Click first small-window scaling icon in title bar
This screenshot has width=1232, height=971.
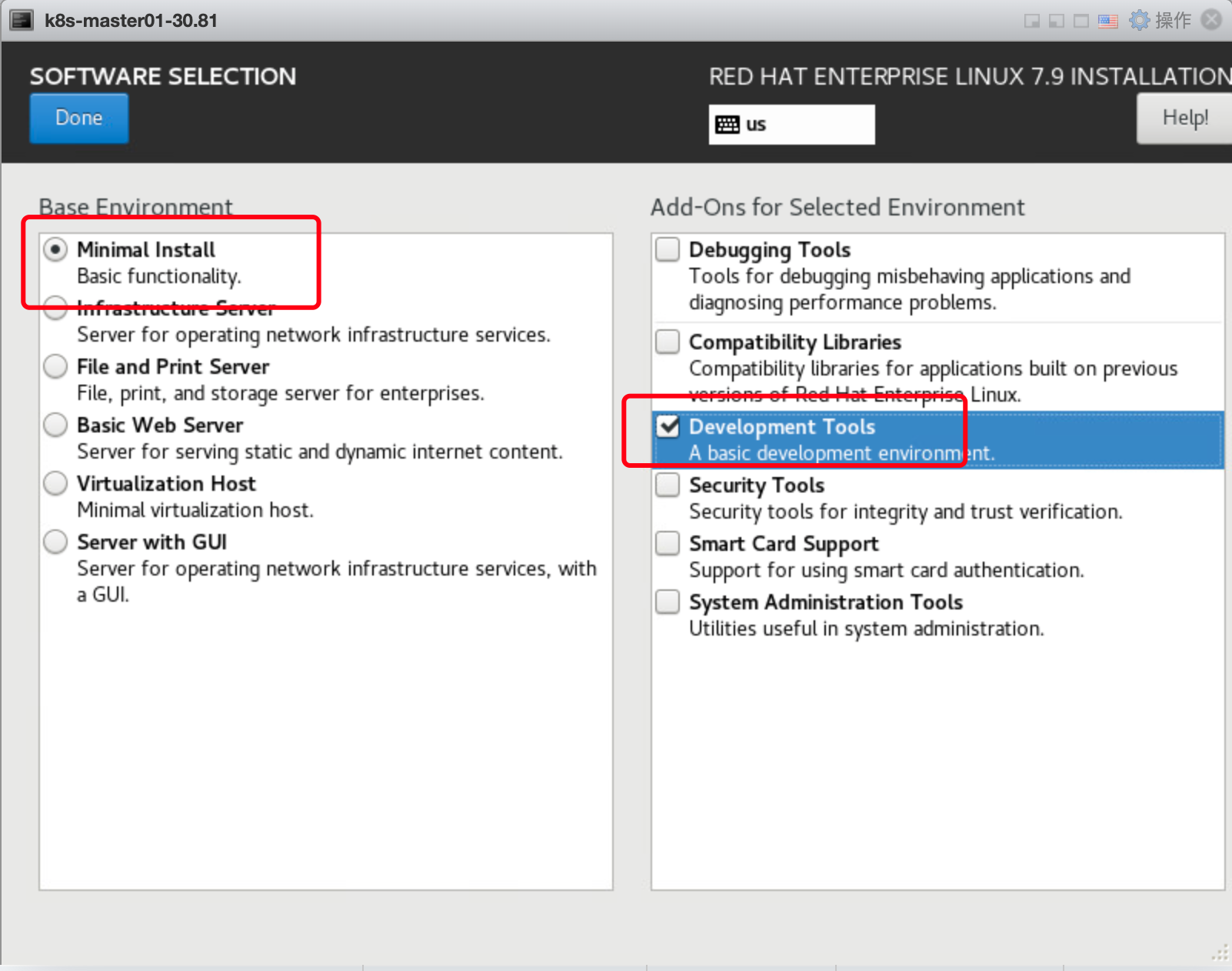(x=1032, y=21)
